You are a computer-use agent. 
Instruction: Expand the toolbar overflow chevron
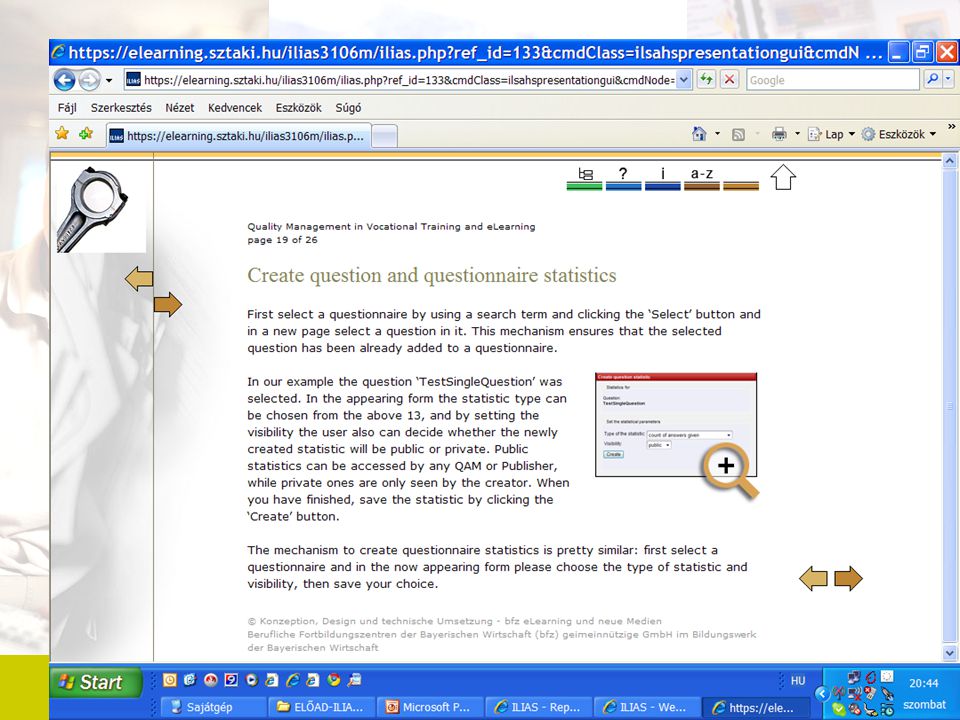click(951, 127)
